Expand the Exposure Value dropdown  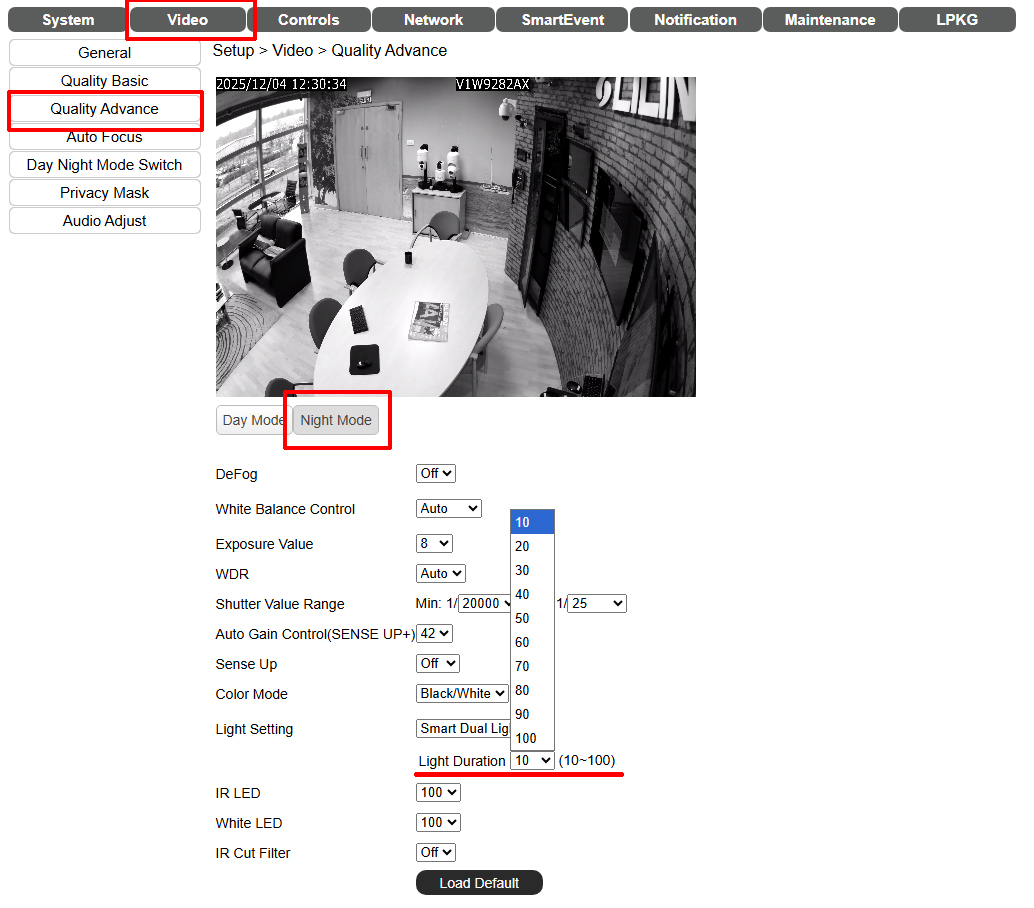click(x=434, y=544)
